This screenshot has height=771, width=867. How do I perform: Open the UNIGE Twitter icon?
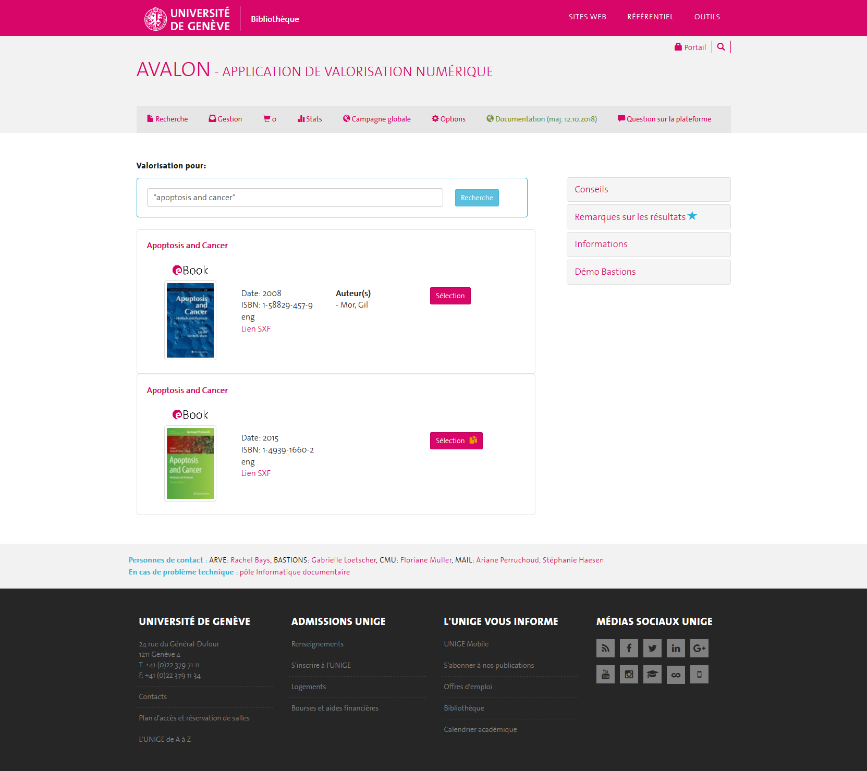coord(652,648)
